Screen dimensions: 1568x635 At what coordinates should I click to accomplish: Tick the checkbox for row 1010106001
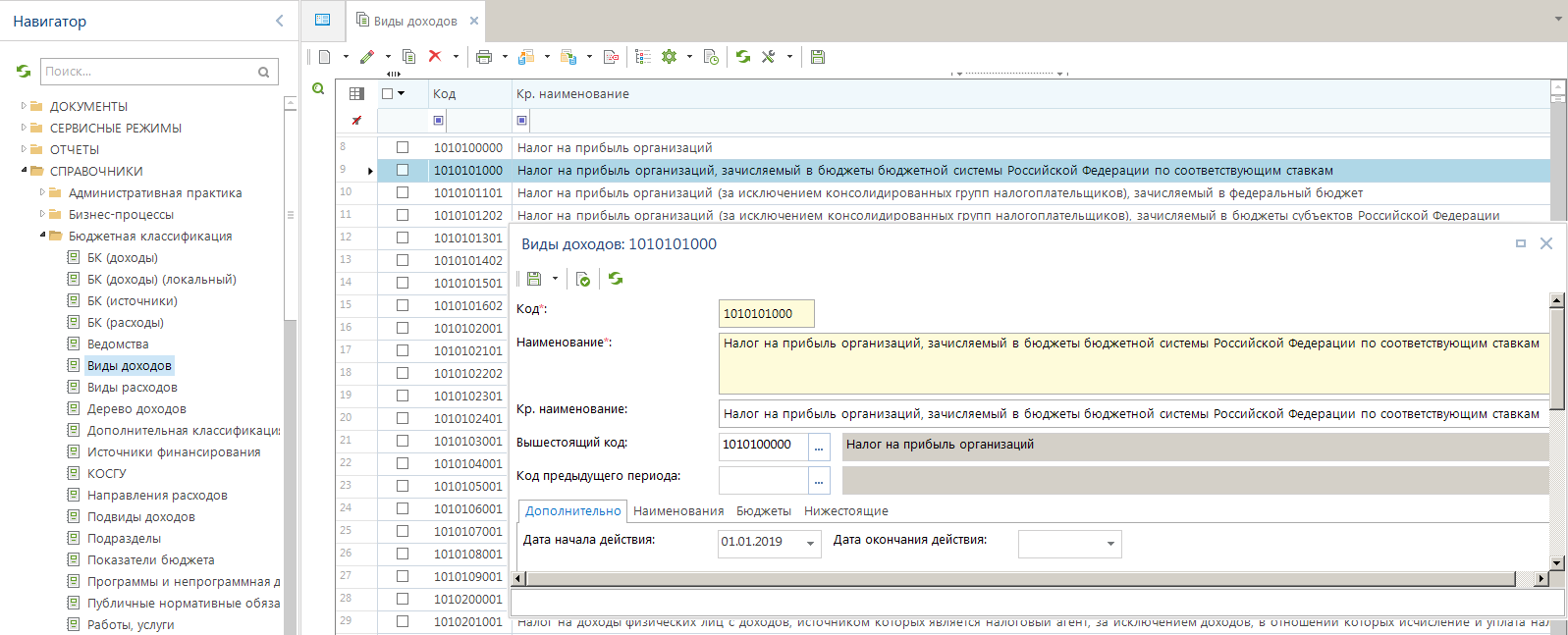[403, 508]
